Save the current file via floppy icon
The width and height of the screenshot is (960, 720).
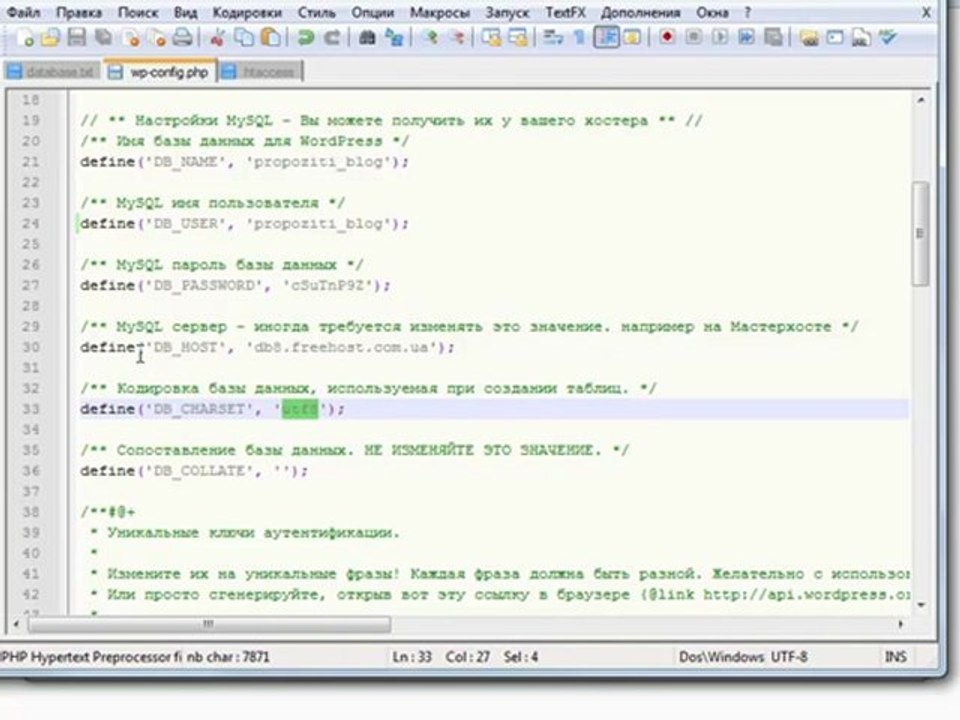77,38
